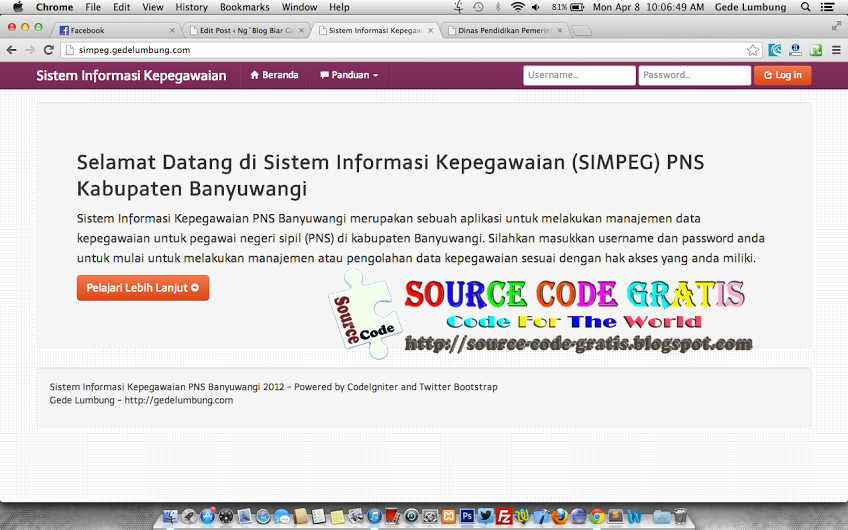
Task: Switch to the Dinas Pendidikan tab
Action: 505,31
